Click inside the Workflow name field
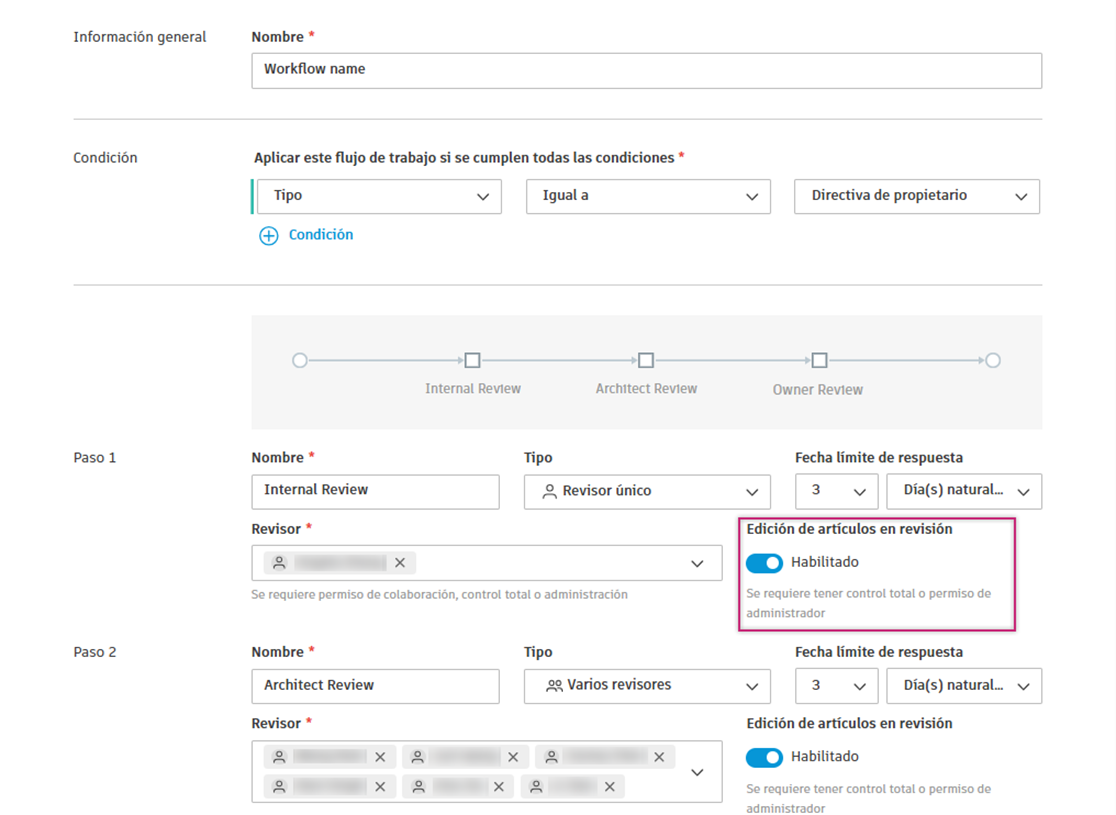Image resolution: width=1116 pixels, height=815 pixels. pyautogui.click(x=646, y=70)
